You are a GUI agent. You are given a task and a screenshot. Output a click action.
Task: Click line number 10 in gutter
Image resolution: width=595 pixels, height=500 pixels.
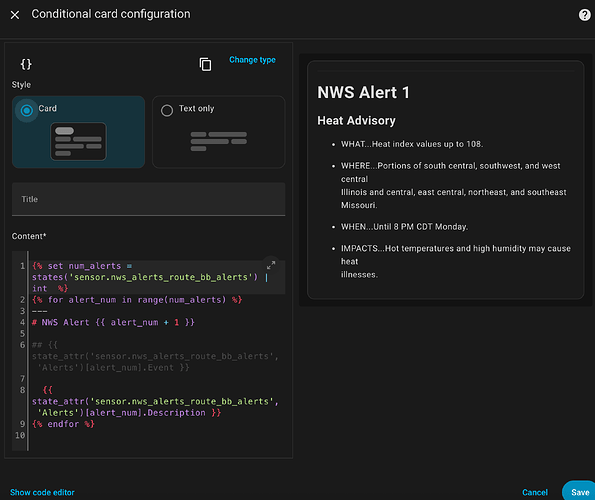pyautogui.click(x=20, y=435)
